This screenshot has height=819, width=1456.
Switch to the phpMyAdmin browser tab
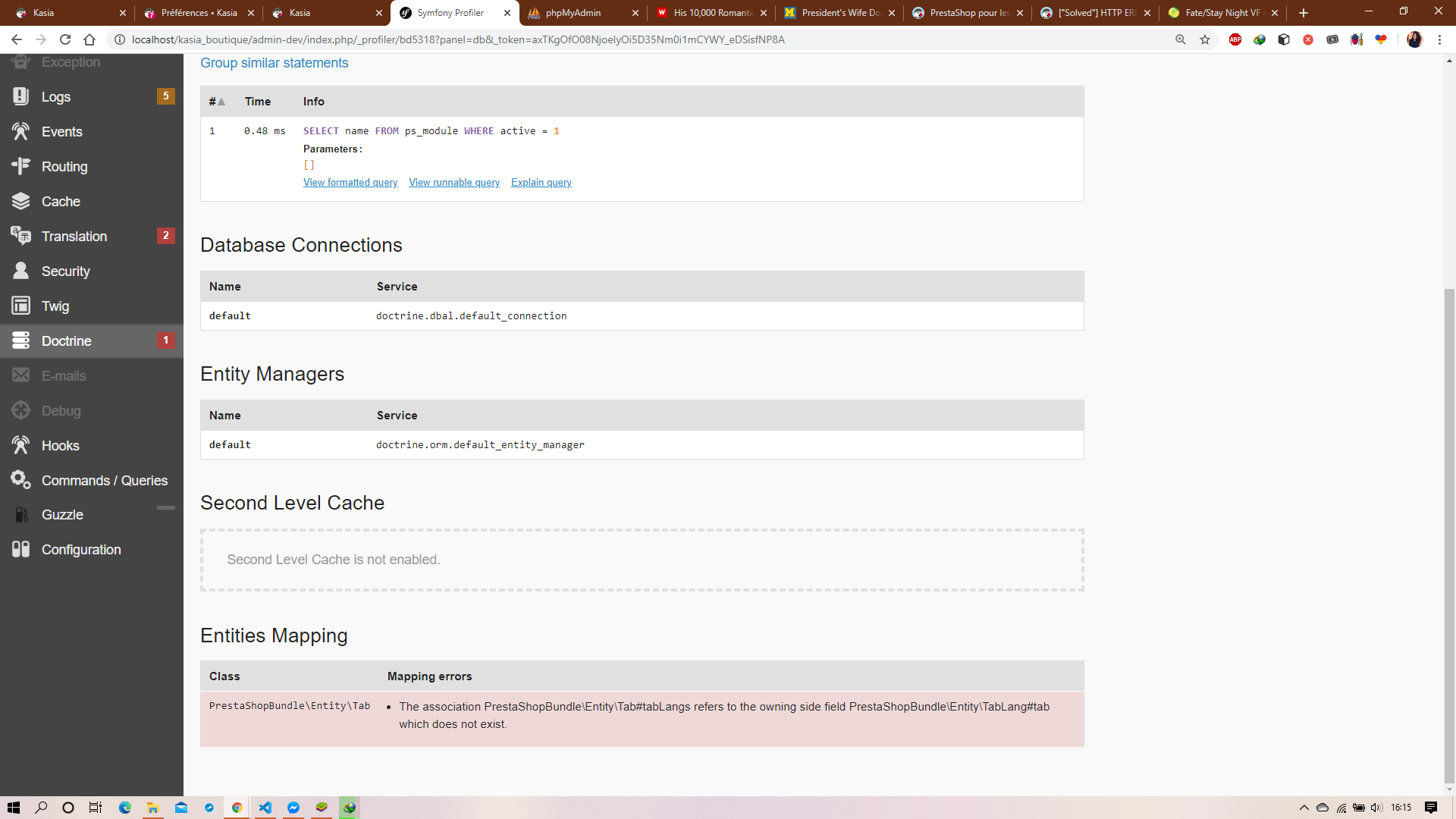click(573, 13)
